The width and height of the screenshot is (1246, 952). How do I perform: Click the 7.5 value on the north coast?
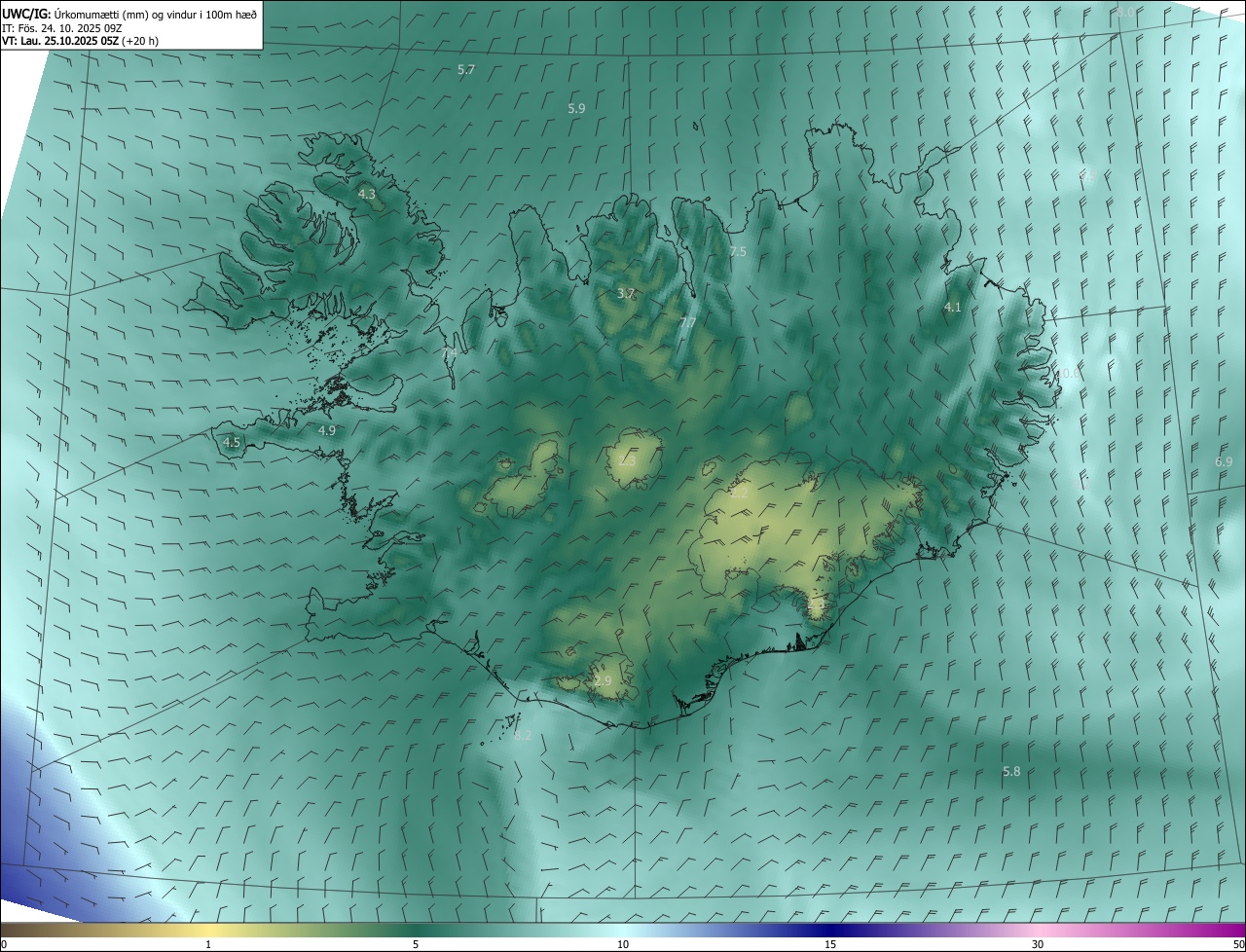click(738, 252)
